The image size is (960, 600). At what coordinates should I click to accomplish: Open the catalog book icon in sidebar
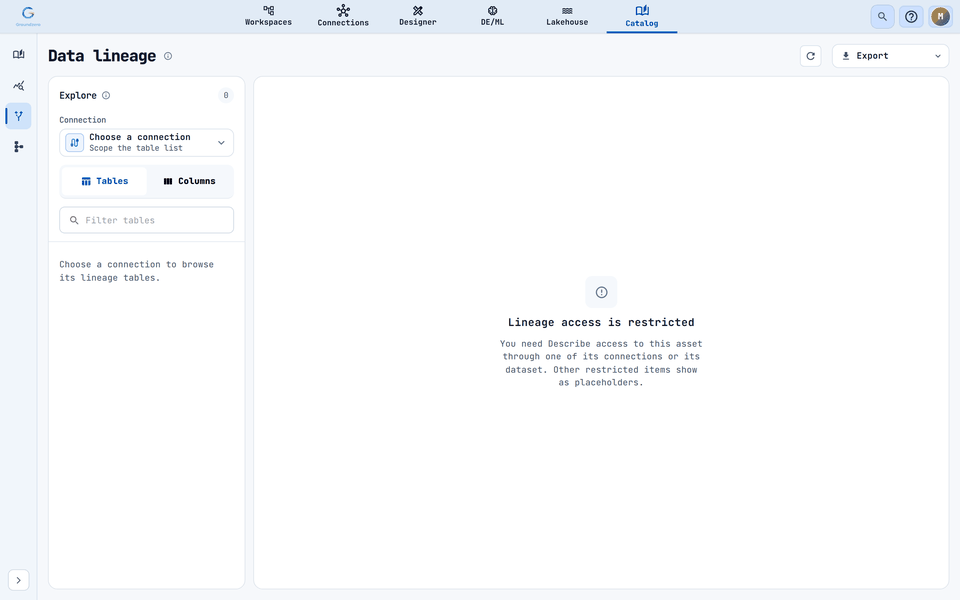coord(18,54)
